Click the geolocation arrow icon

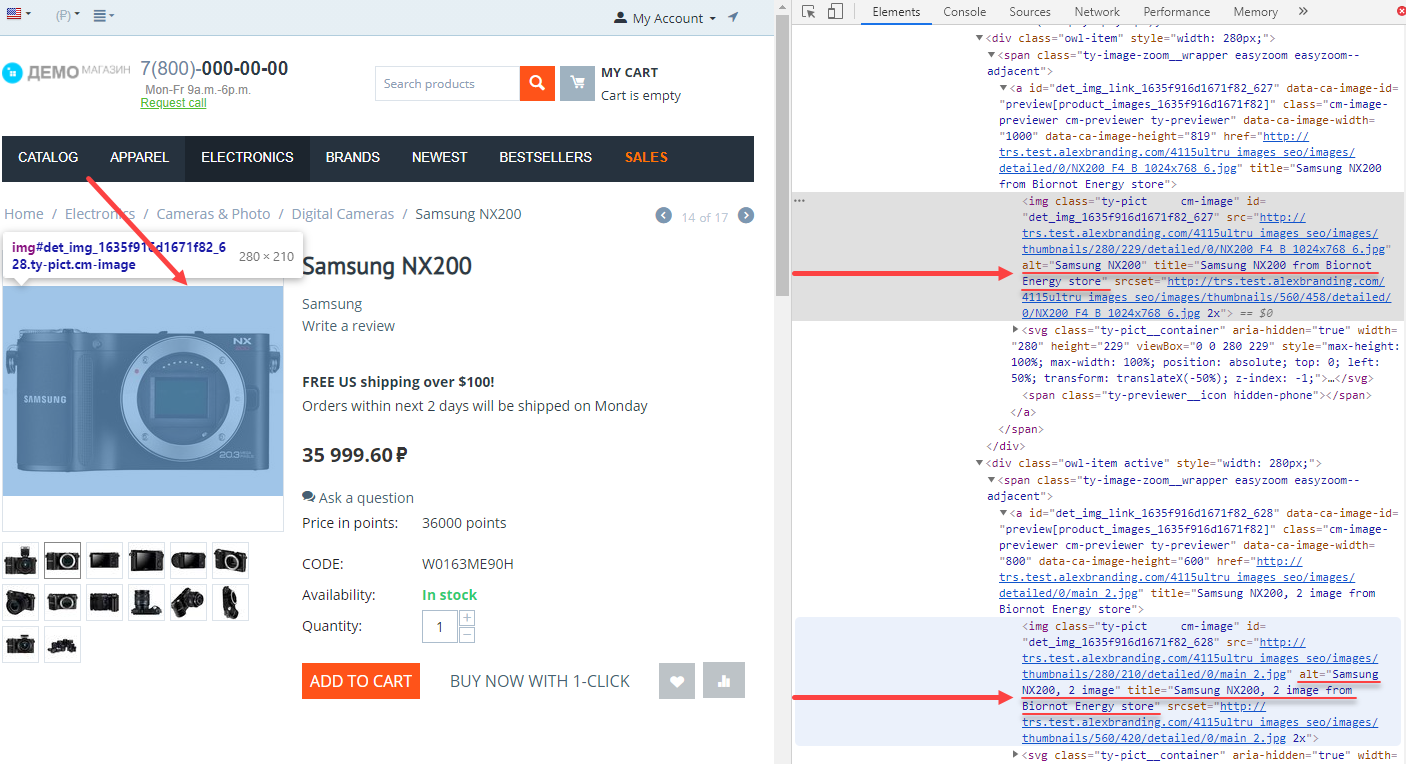(x=734, y=18)
